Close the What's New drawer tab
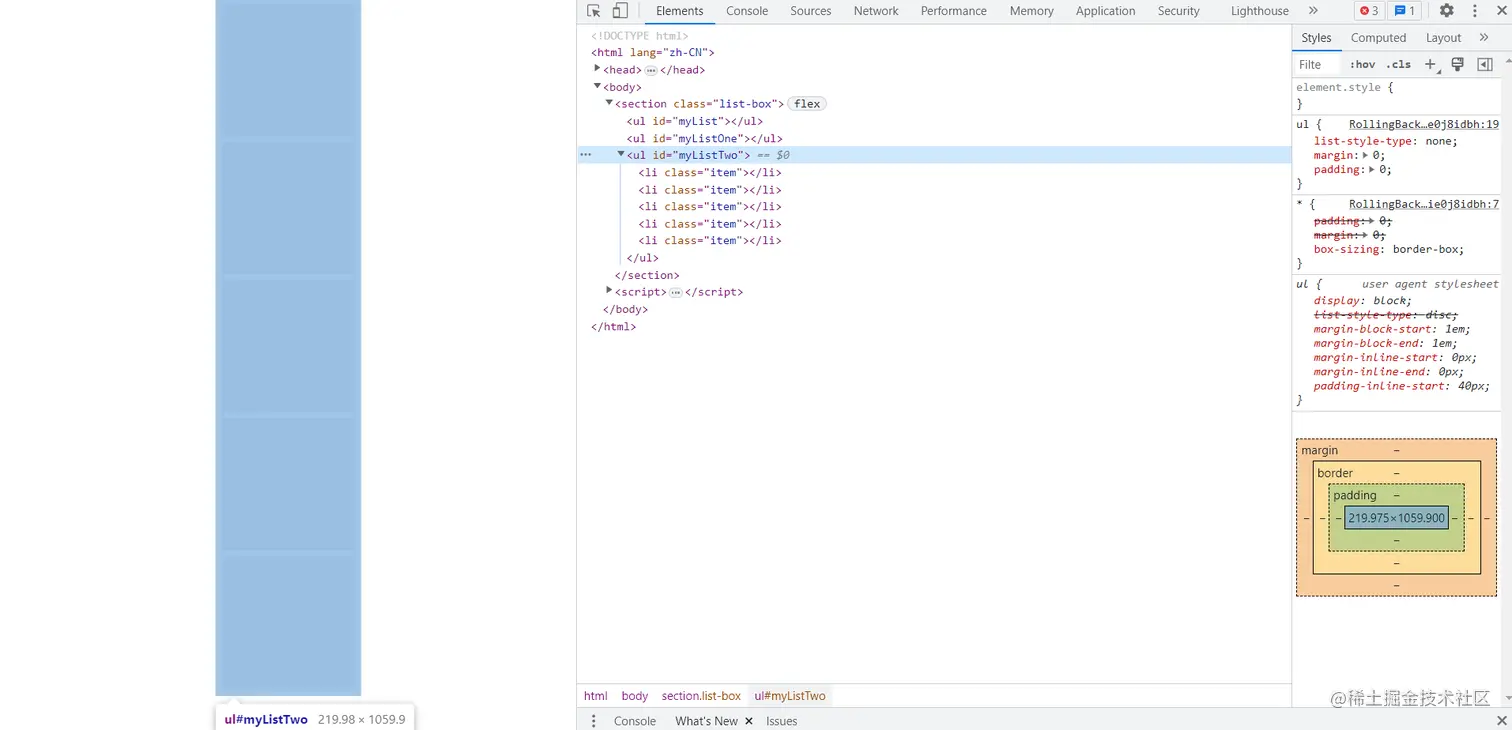The width and height of the screenshot is (1512, 730). click(x=749, y=721)
